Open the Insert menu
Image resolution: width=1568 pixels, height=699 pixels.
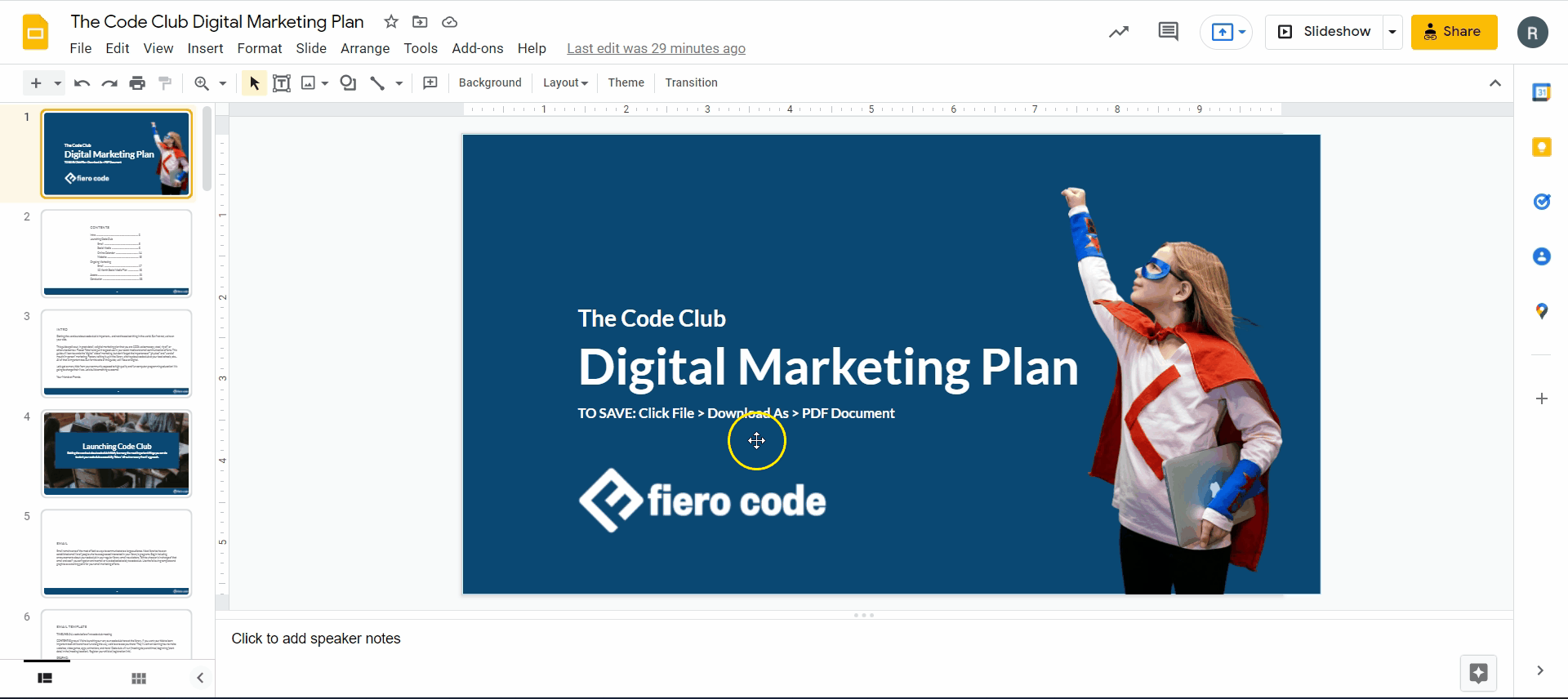click(x=205, y=48)
